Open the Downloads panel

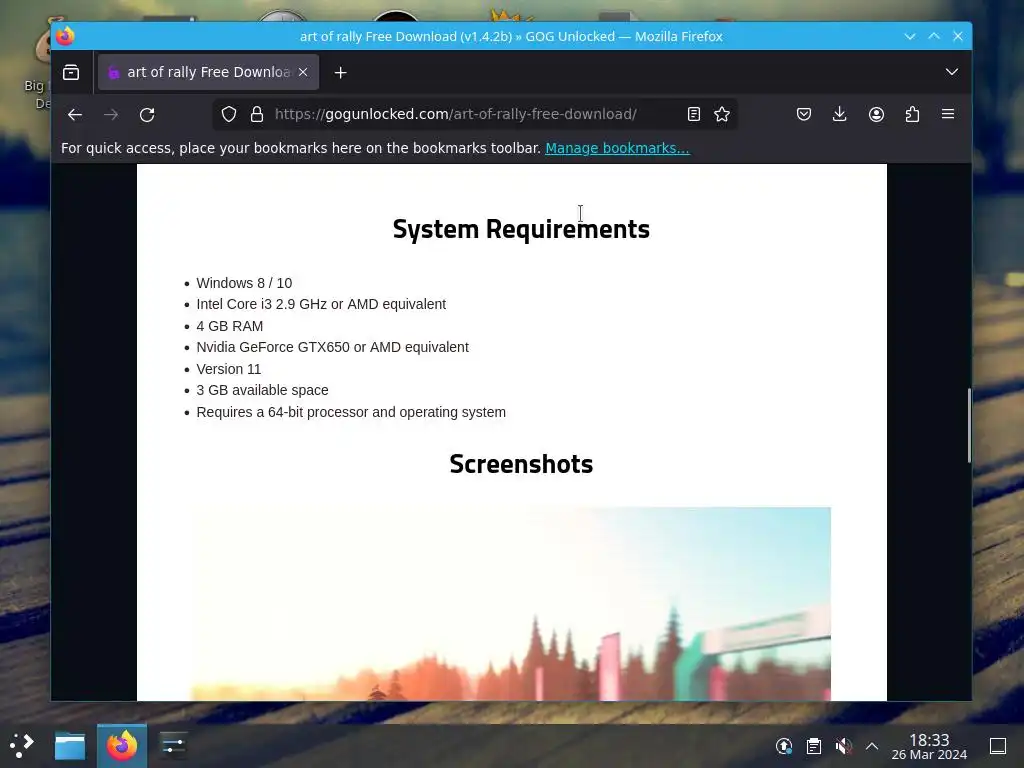pyautogui.click(x=840, y=114)
